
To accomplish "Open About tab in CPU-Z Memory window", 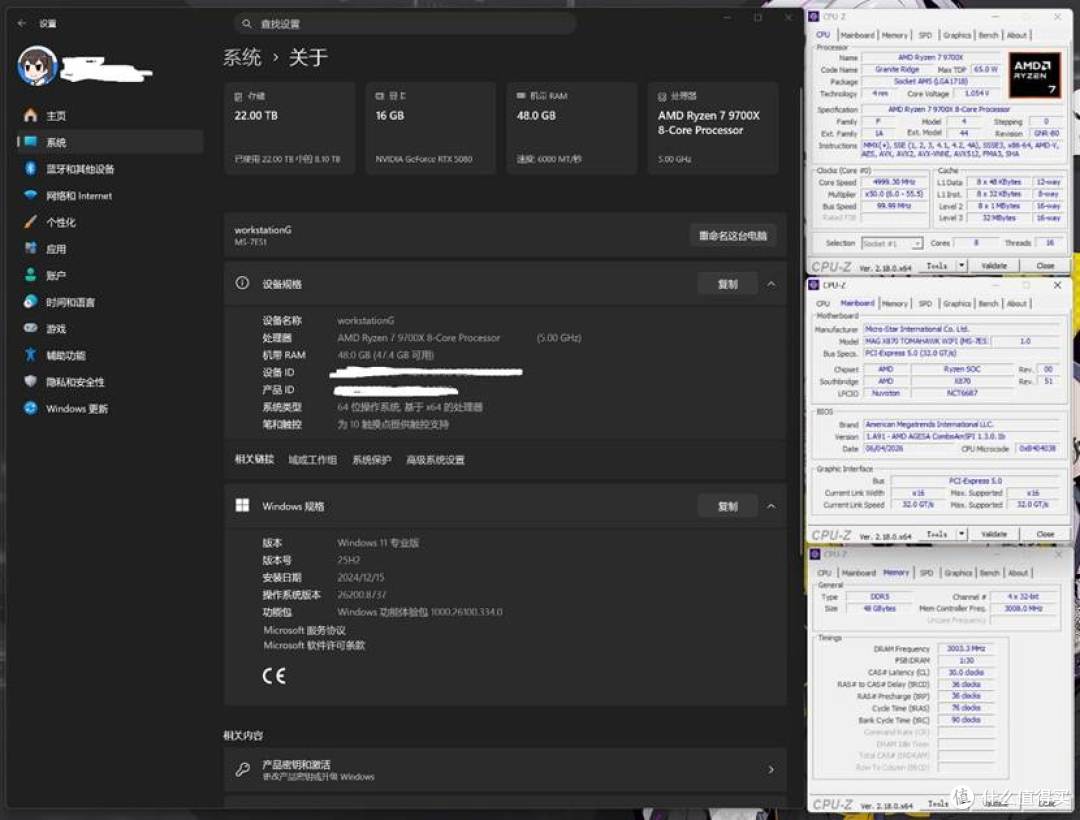I will (1018, 573).
